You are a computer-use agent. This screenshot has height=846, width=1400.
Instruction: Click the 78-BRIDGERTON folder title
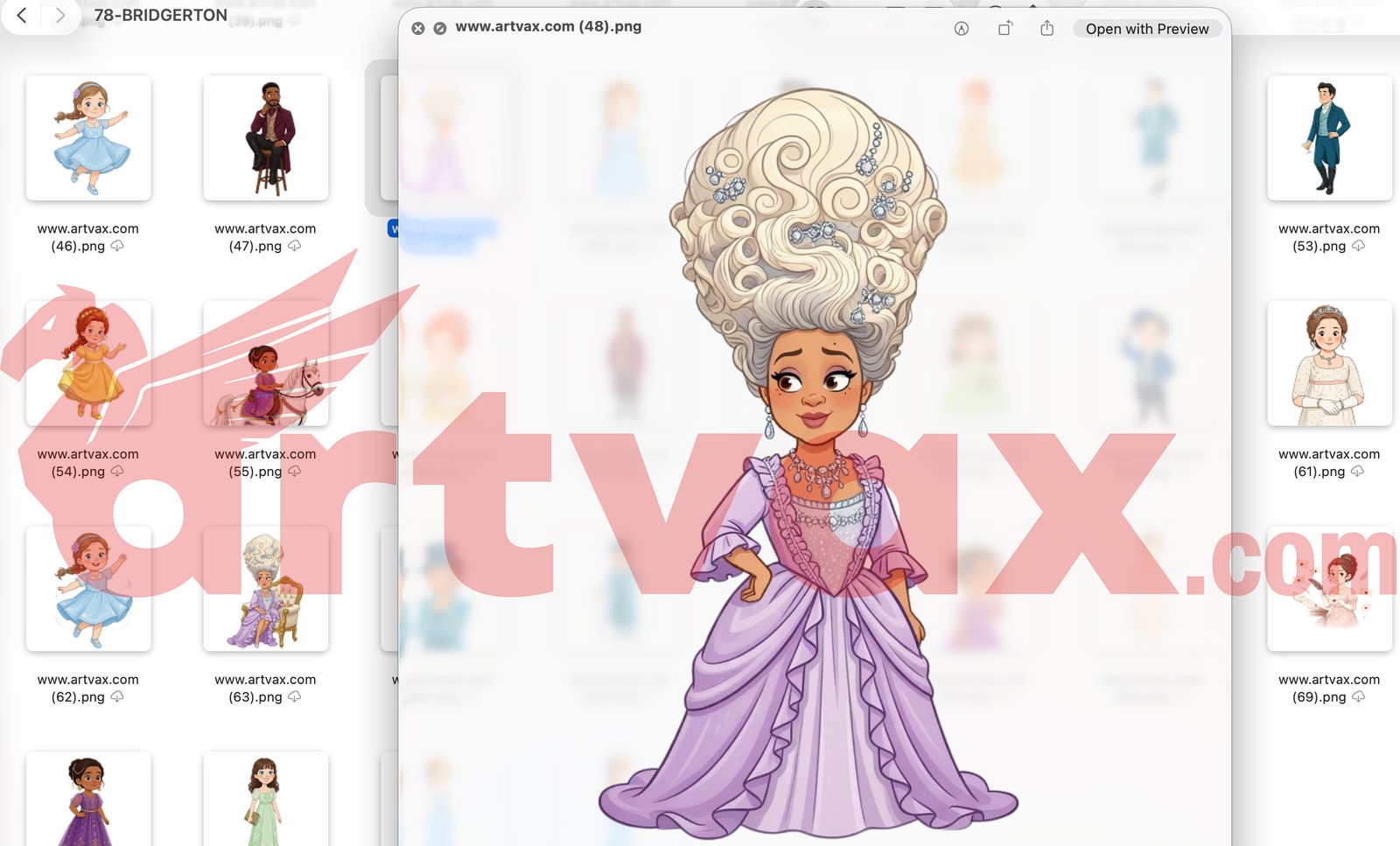(x=161, y=15)
